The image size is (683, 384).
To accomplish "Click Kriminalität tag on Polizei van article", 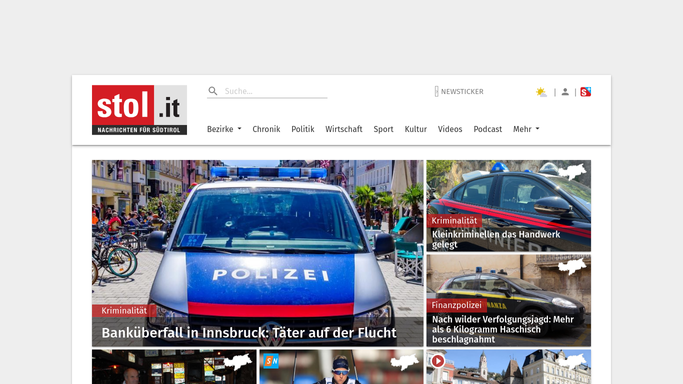I will (124, 310).
